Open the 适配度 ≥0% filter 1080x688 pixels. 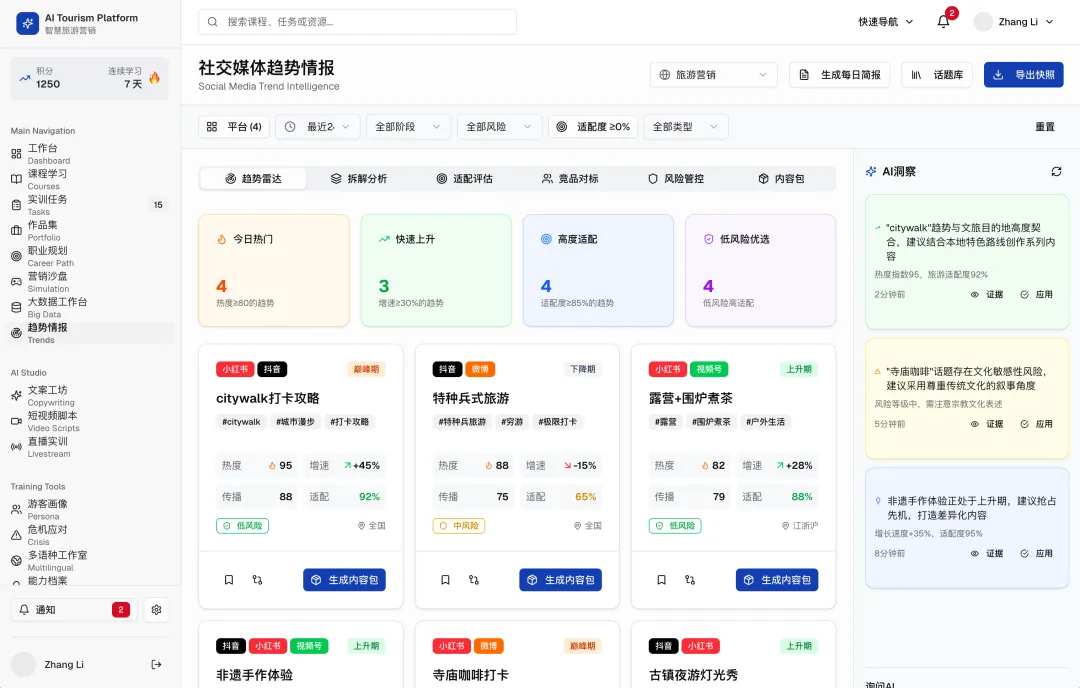(x=593, y=127)
